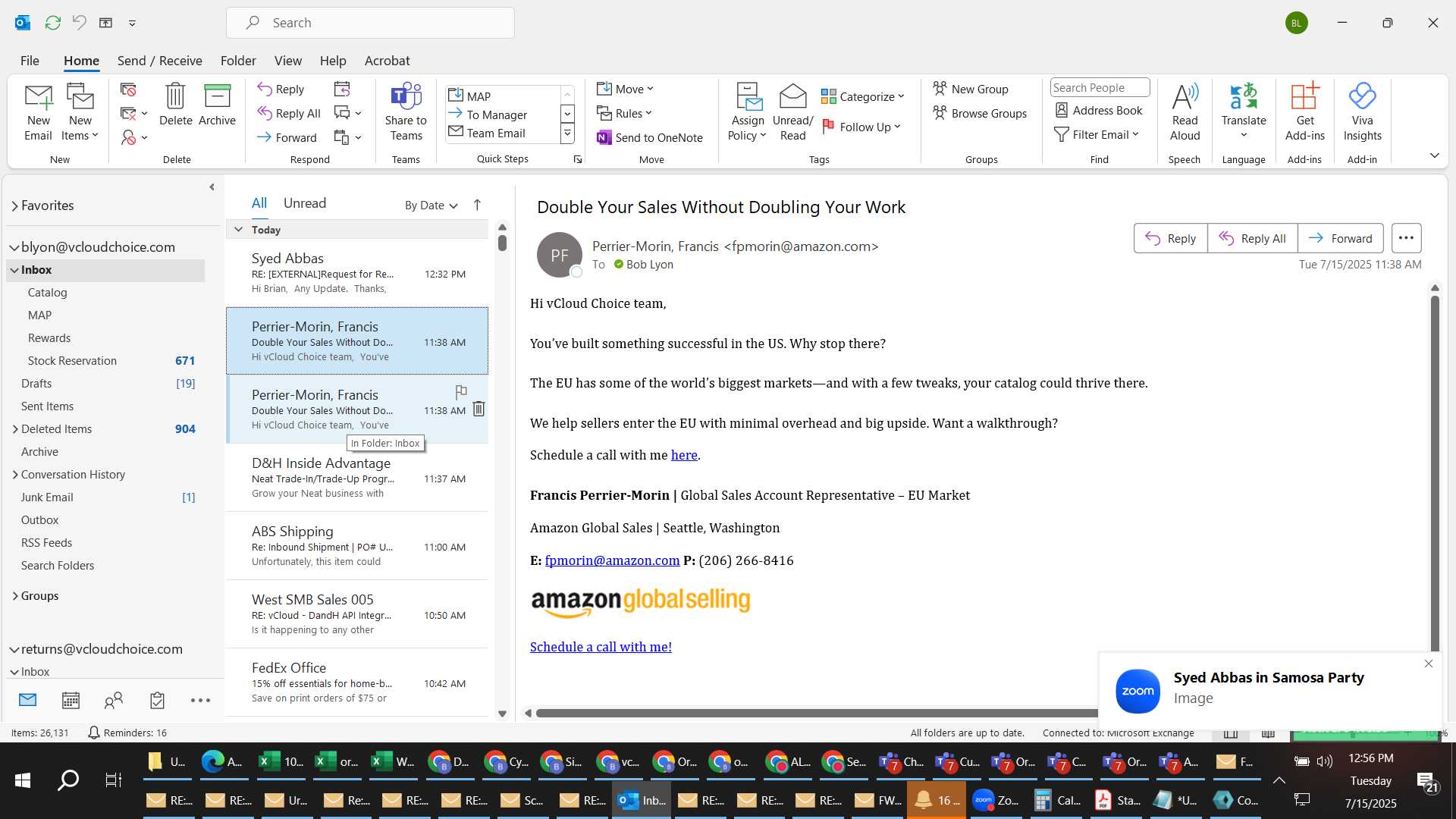
Task: Expand the Groups section
Action: (x=15, y=596)
